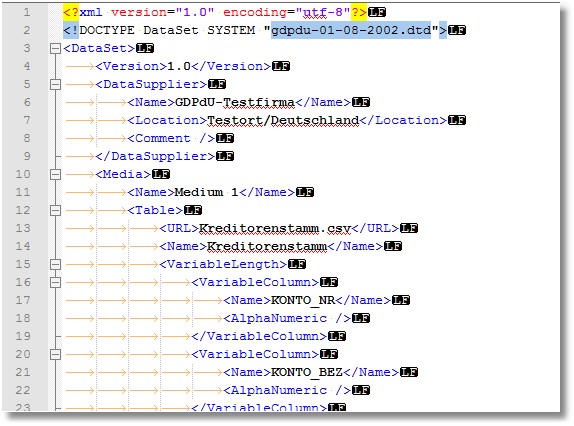Collapse the first VariableColumn fold marker
The image size is (574, 426).
coord(55,282)
